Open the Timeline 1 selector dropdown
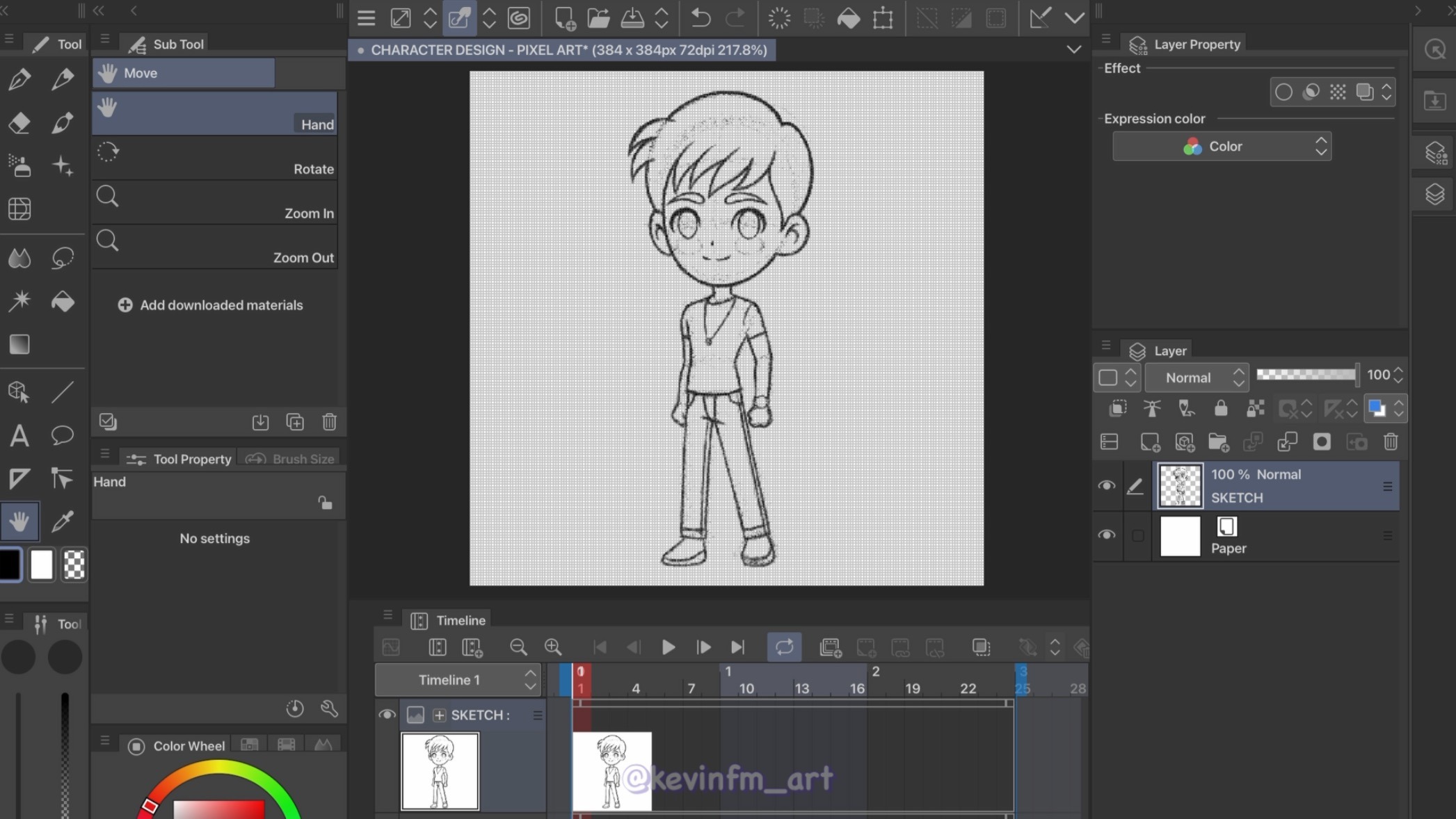 point(458,680)
